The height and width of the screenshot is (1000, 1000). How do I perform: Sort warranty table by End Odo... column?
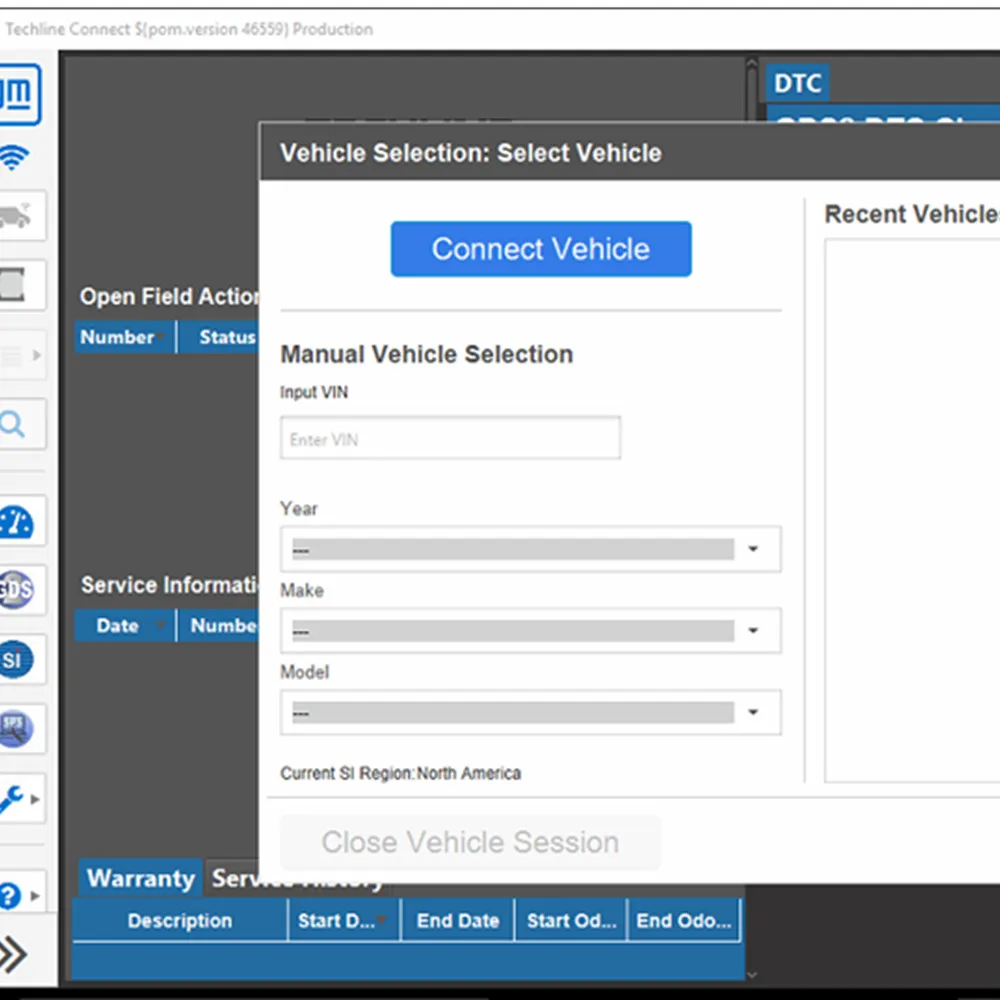pyautogui.click(x=684, y=920)
